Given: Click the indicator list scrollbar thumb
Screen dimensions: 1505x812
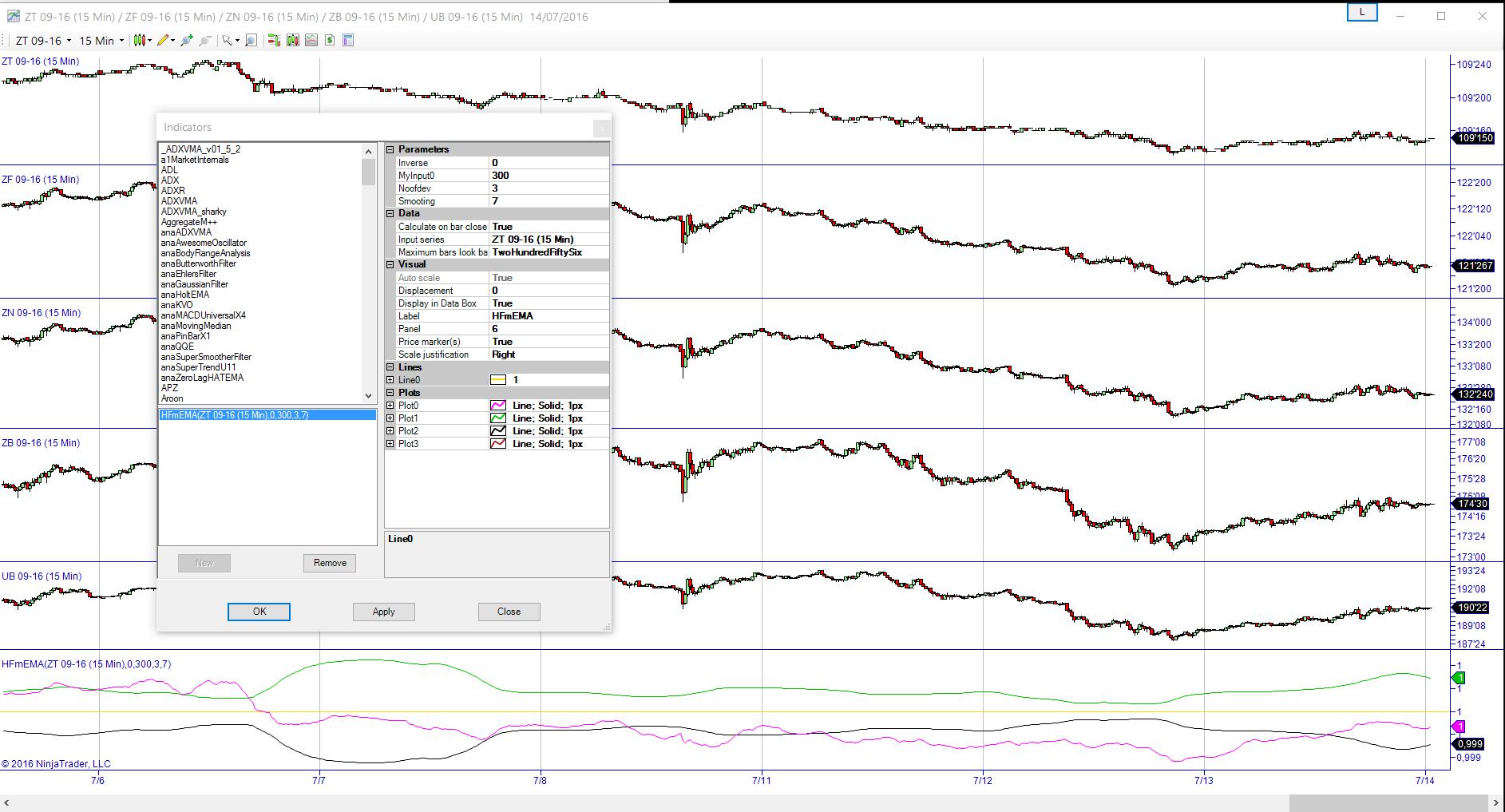Looking at the screenshot, I should pyautogui.click(x=368, y=172).
